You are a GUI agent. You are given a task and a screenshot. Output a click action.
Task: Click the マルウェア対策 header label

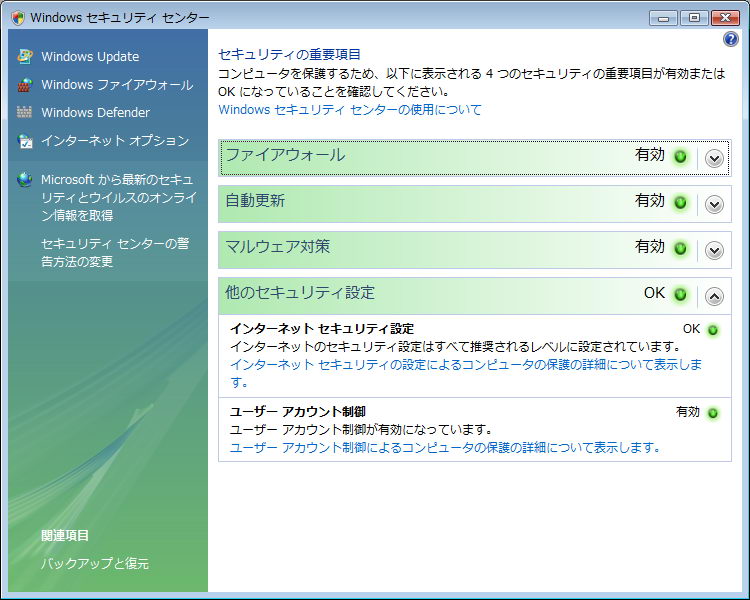(277, 246)
